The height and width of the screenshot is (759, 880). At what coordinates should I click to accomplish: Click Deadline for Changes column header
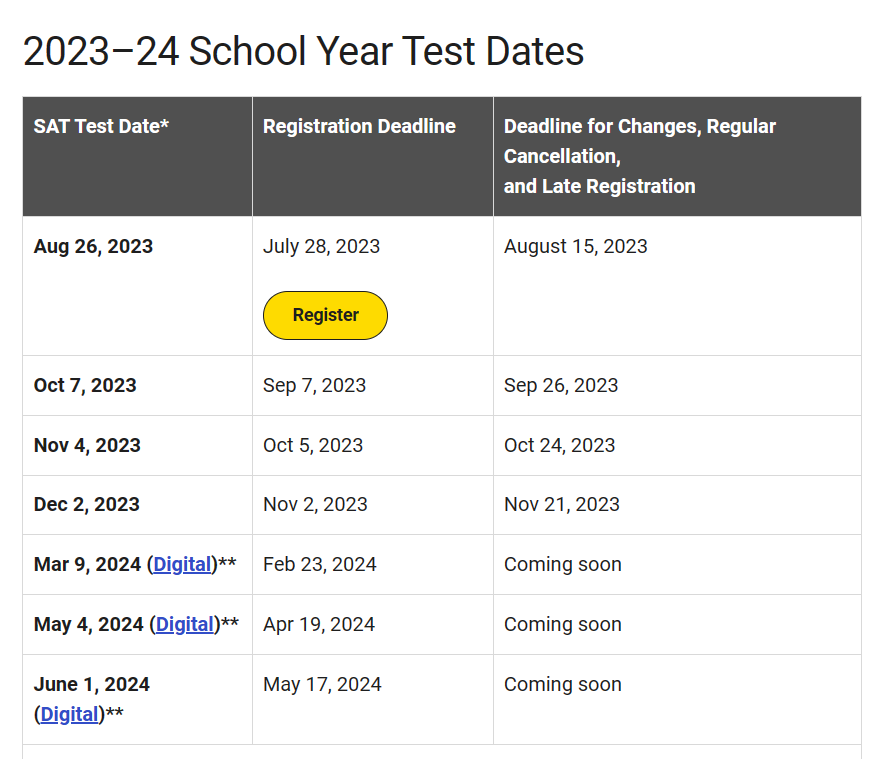click(640, 156)
